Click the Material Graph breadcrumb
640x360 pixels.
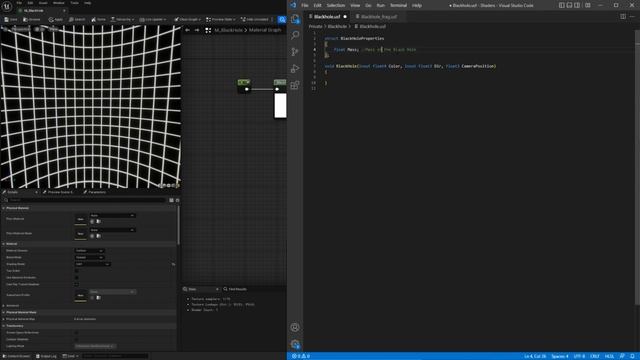click(265, 30)
